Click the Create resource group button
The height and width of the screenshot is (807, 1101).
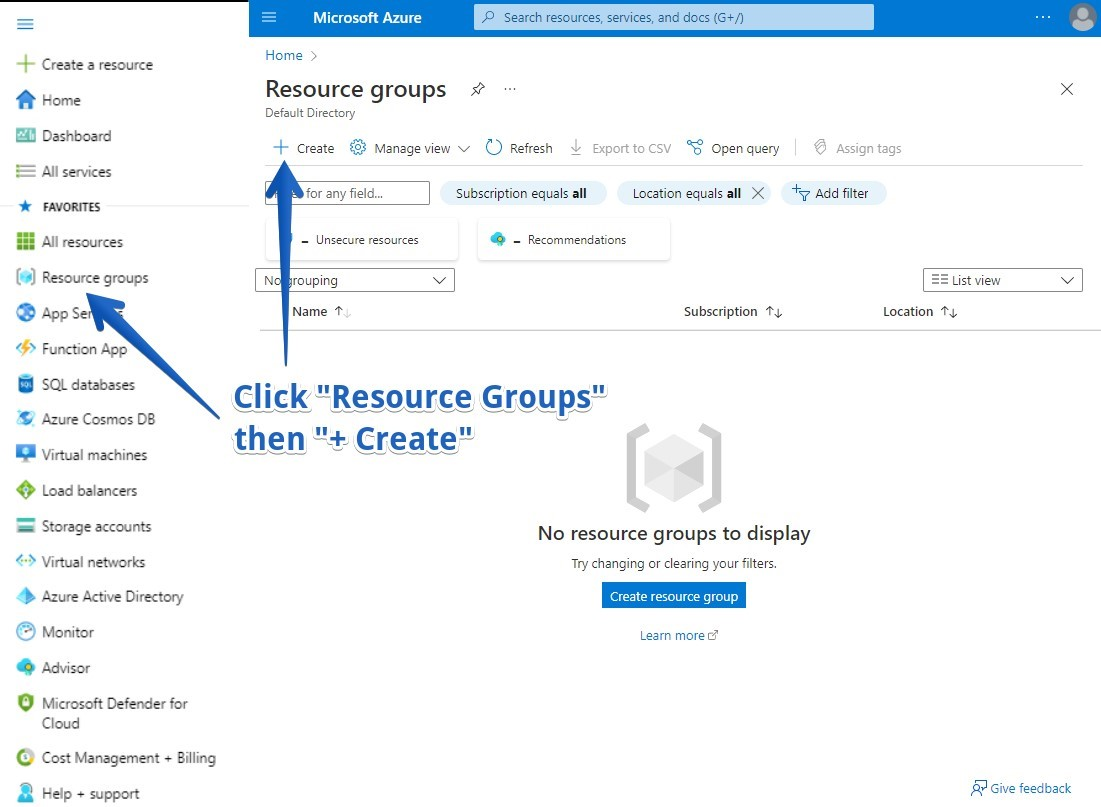click(674, 596)
